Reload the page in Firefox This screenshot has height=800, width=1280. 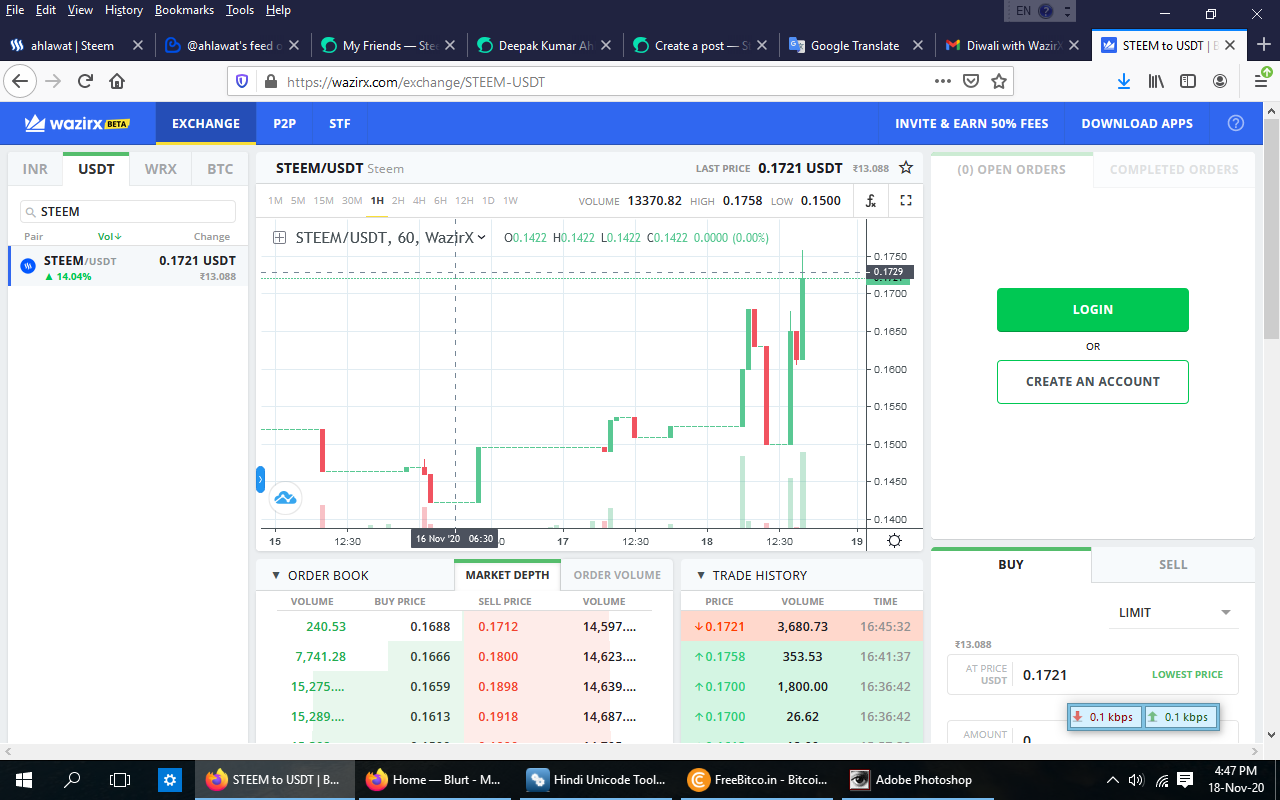pos(85,81)
